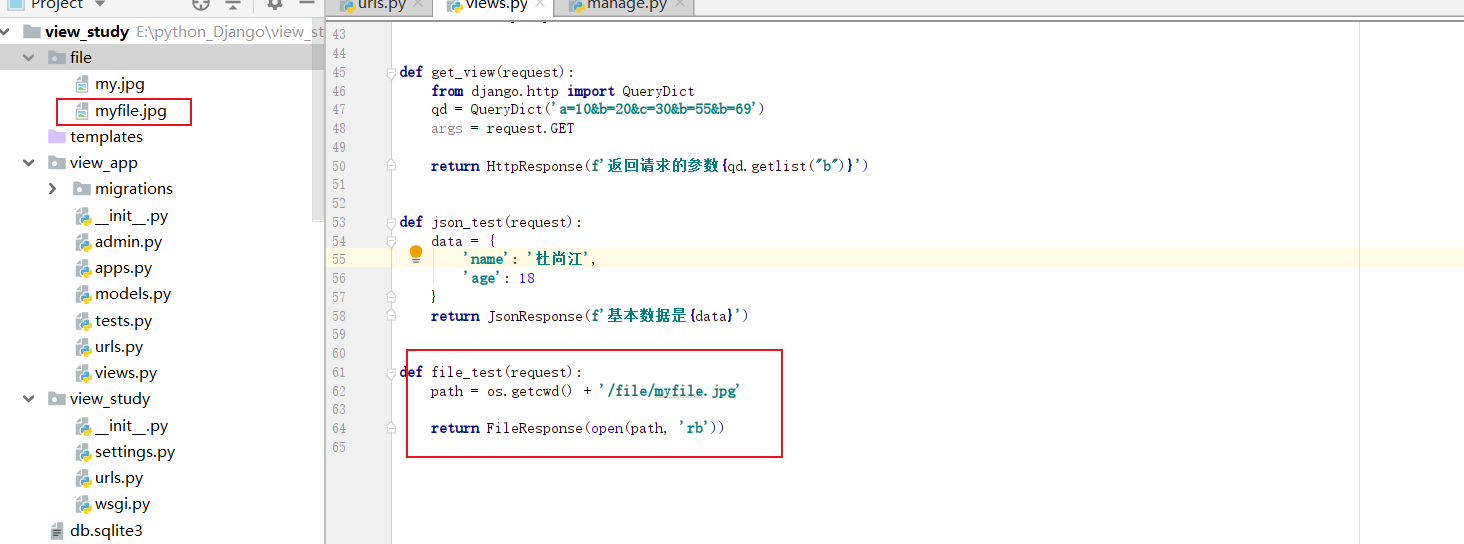
Task: Hide the Project tool window with minus icon
Action: [305, 5]
